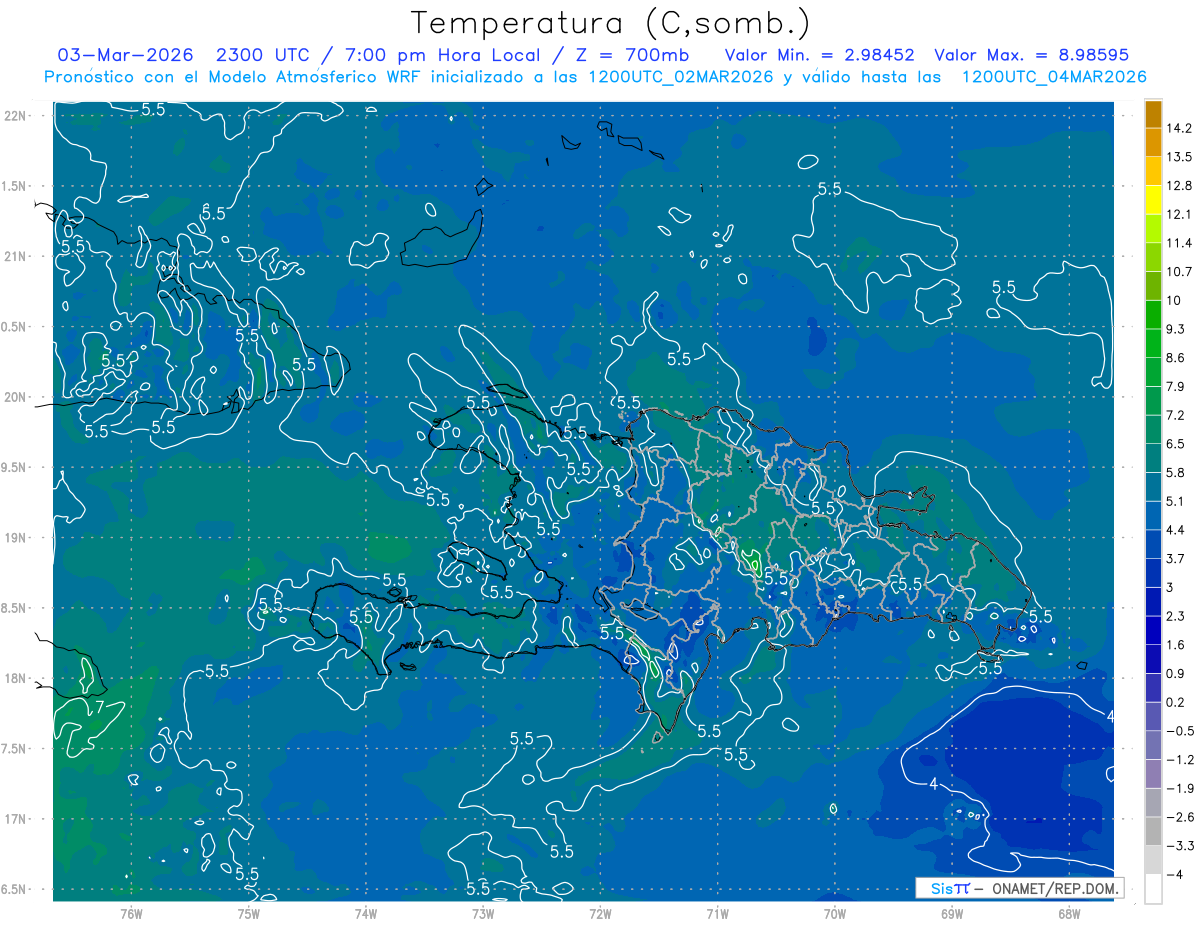Viewport: 1200px width, 927px height.
Task: Click the "SisTT - ONAMET/REP.DOM." credit label
Action: (1019, 888)
